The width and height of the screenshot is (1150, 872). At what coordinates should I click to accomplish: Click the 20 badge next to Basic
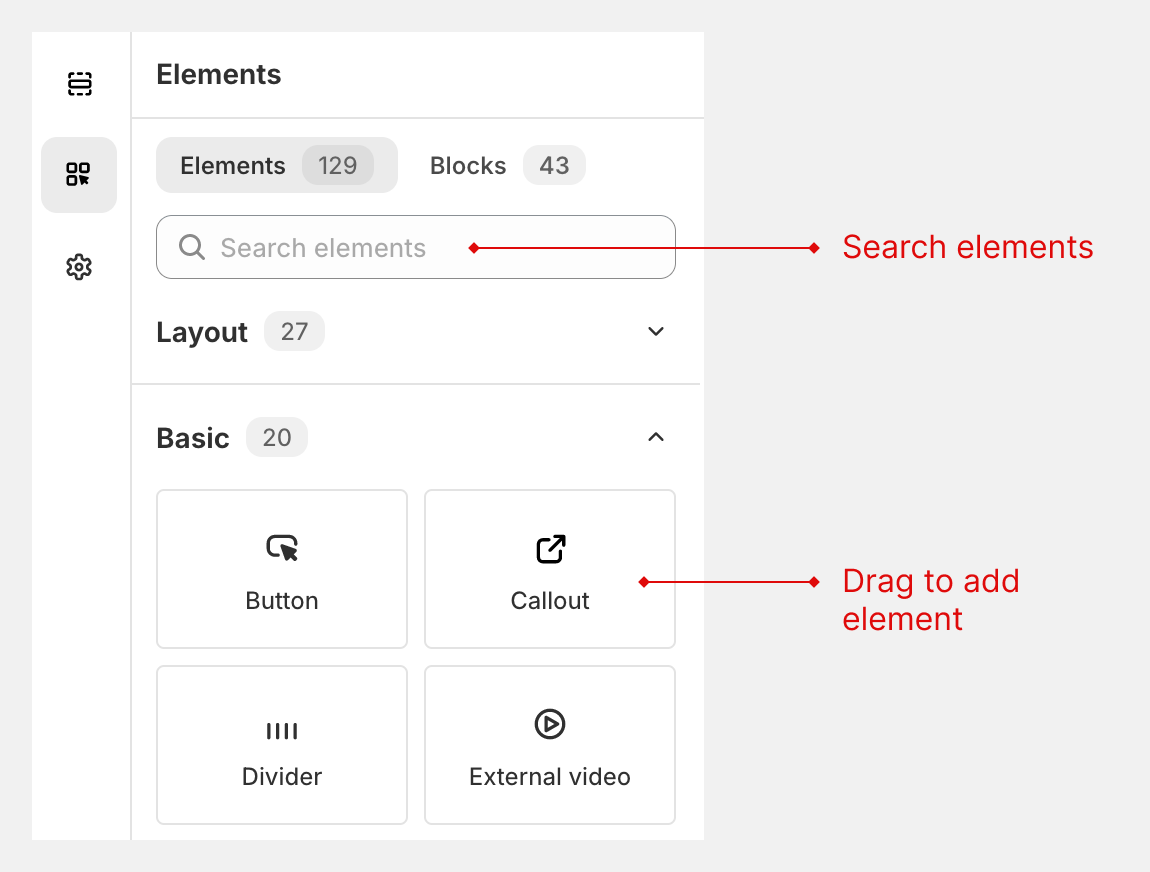tap(276, 437)
